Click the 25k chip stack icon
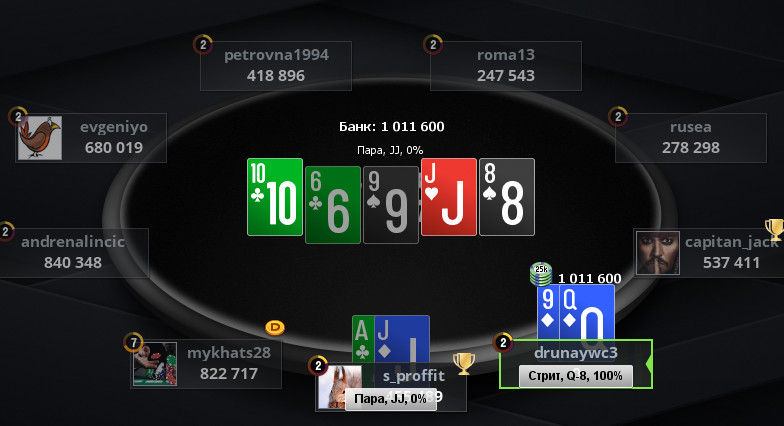Viewport: 784px width, 426px height. [541, 274]
